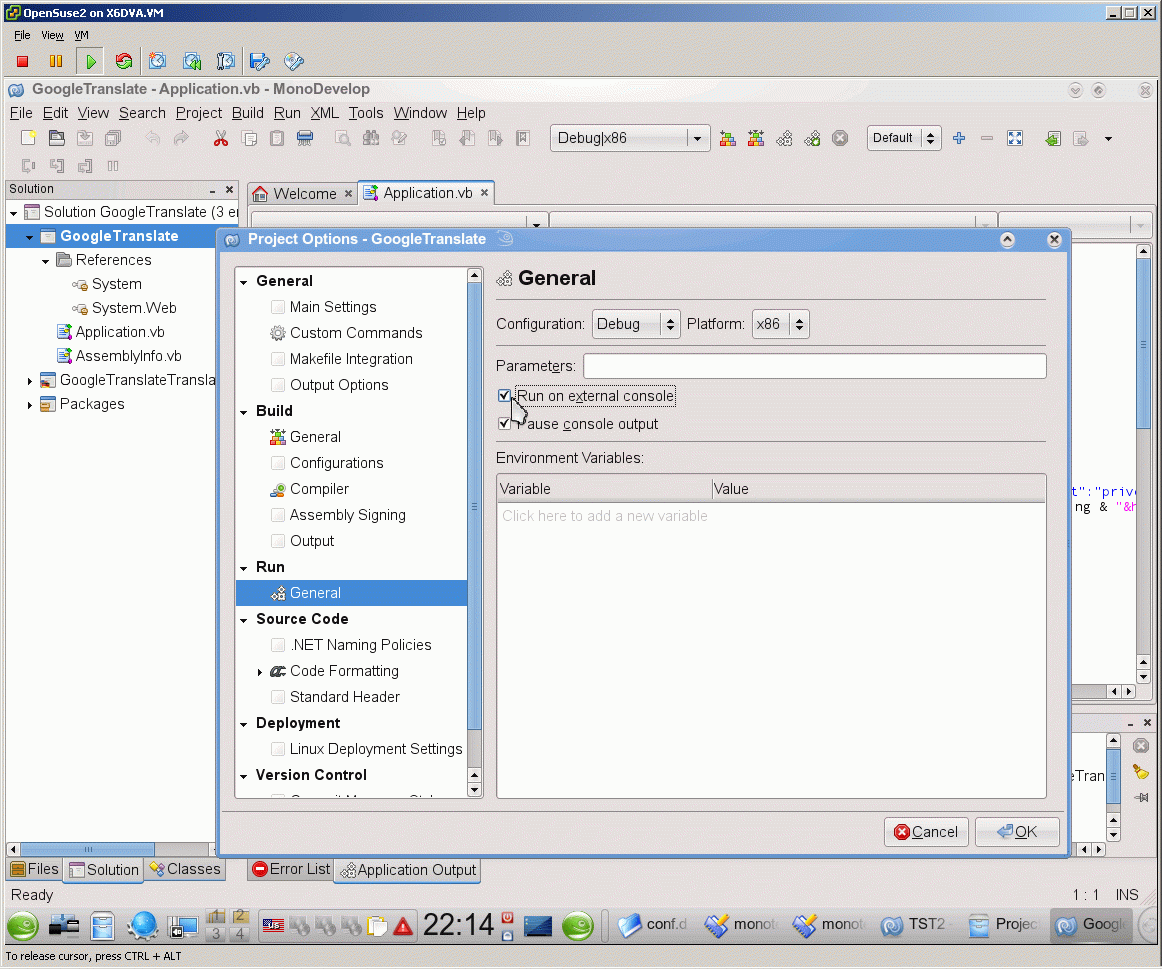Click the VM reset icon
1162x969 pixels.
click(124, 61)
